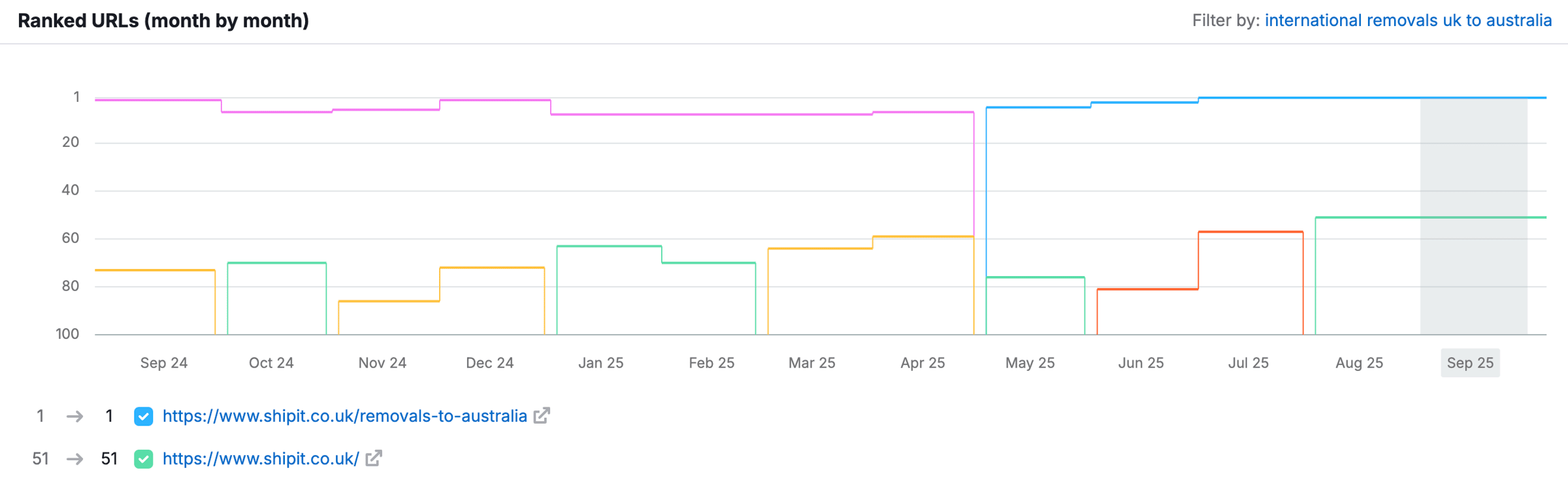
Task: Select the Aug 25 month on axis
Action: pos(1359,363)
